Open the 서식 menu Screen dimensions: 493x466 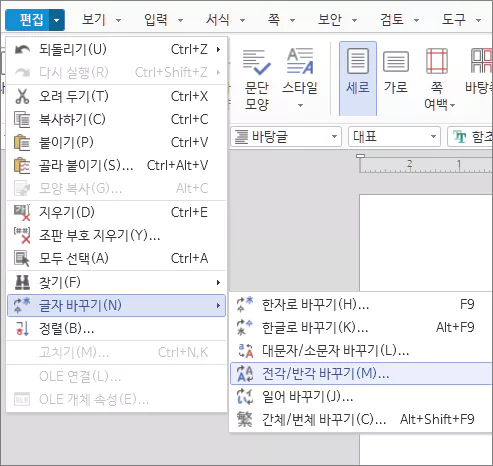(218, 20)
